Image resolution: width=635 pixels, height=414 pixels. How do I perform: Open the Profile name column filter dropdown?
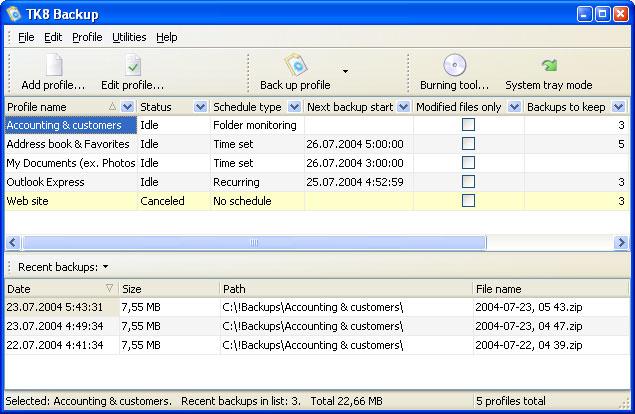(127, 107)
